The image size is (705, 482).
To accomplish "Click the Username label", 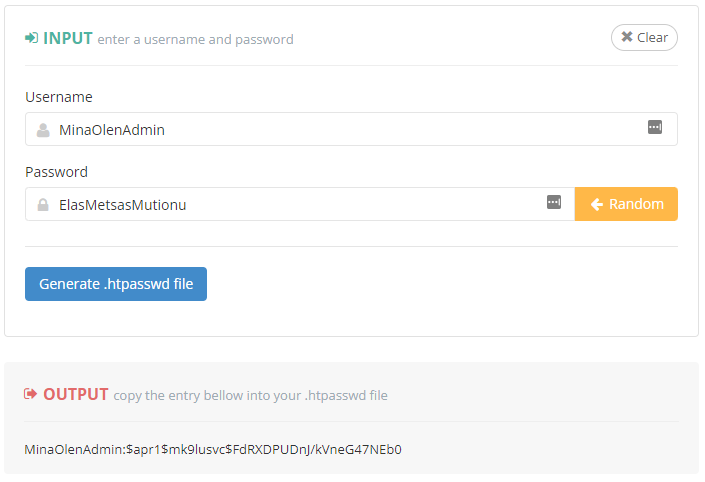I will coord(59,97).
